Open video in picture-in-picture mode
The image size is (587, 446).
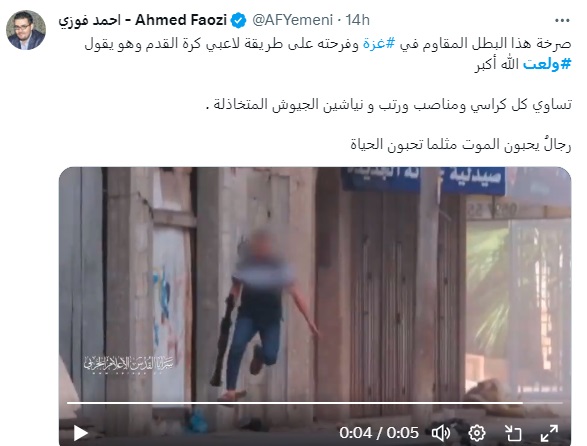point(513,433)
